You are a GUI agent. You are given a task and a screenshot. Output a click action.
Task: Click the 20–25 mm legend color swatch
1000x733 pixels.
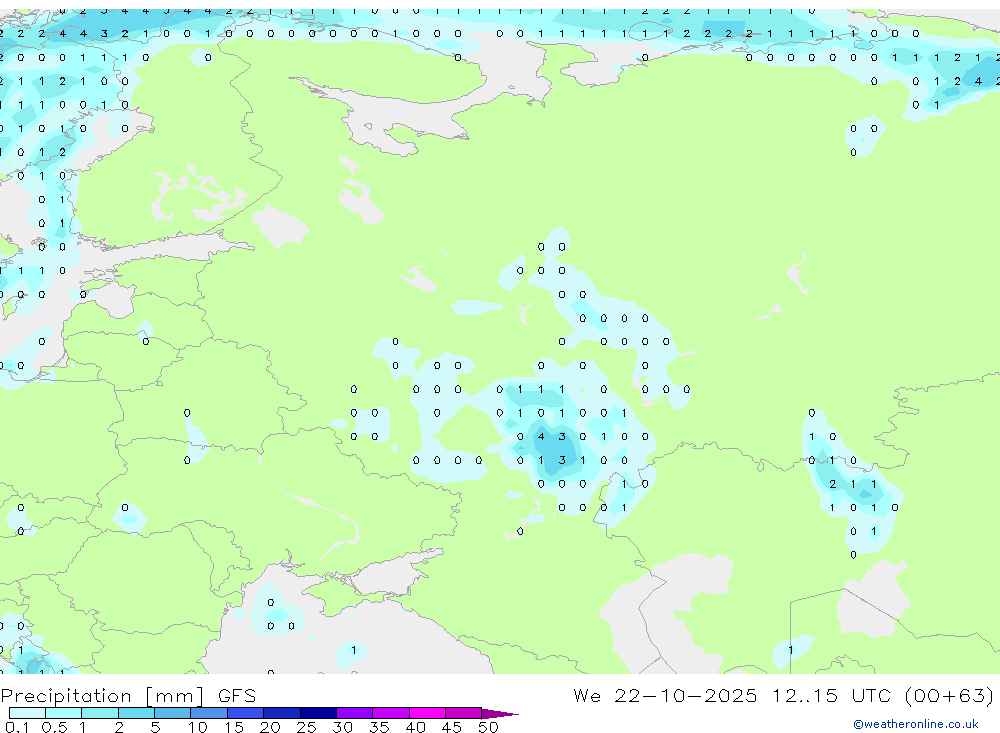tap(282, 713)
